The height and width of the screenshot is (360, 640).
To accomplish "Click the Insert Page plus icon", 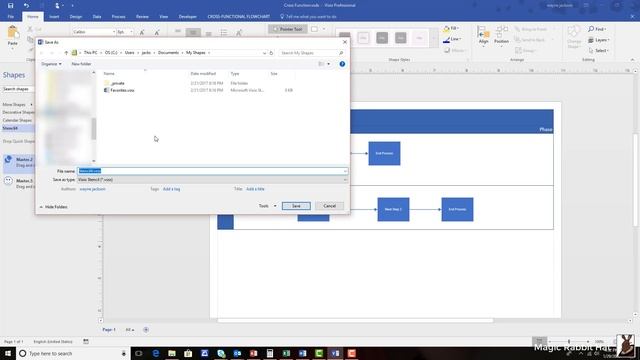I will coord(146,330).
